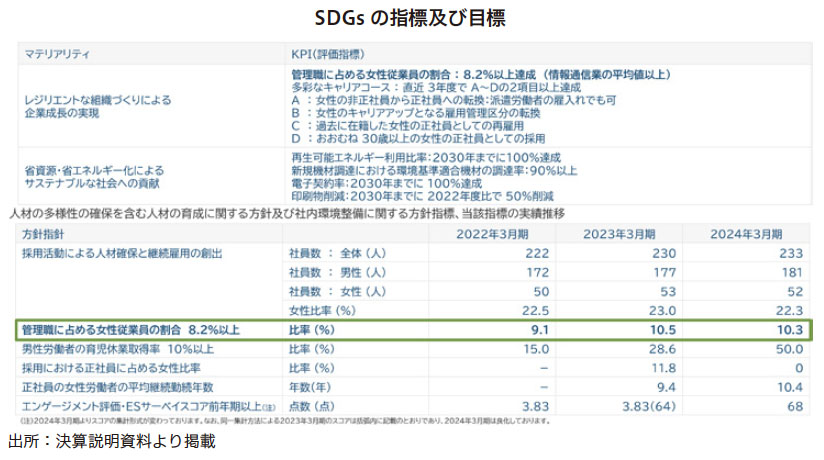Click value 10.5 in highlighted row
Screen dimensions: 824x460
(x=663, y=330)
